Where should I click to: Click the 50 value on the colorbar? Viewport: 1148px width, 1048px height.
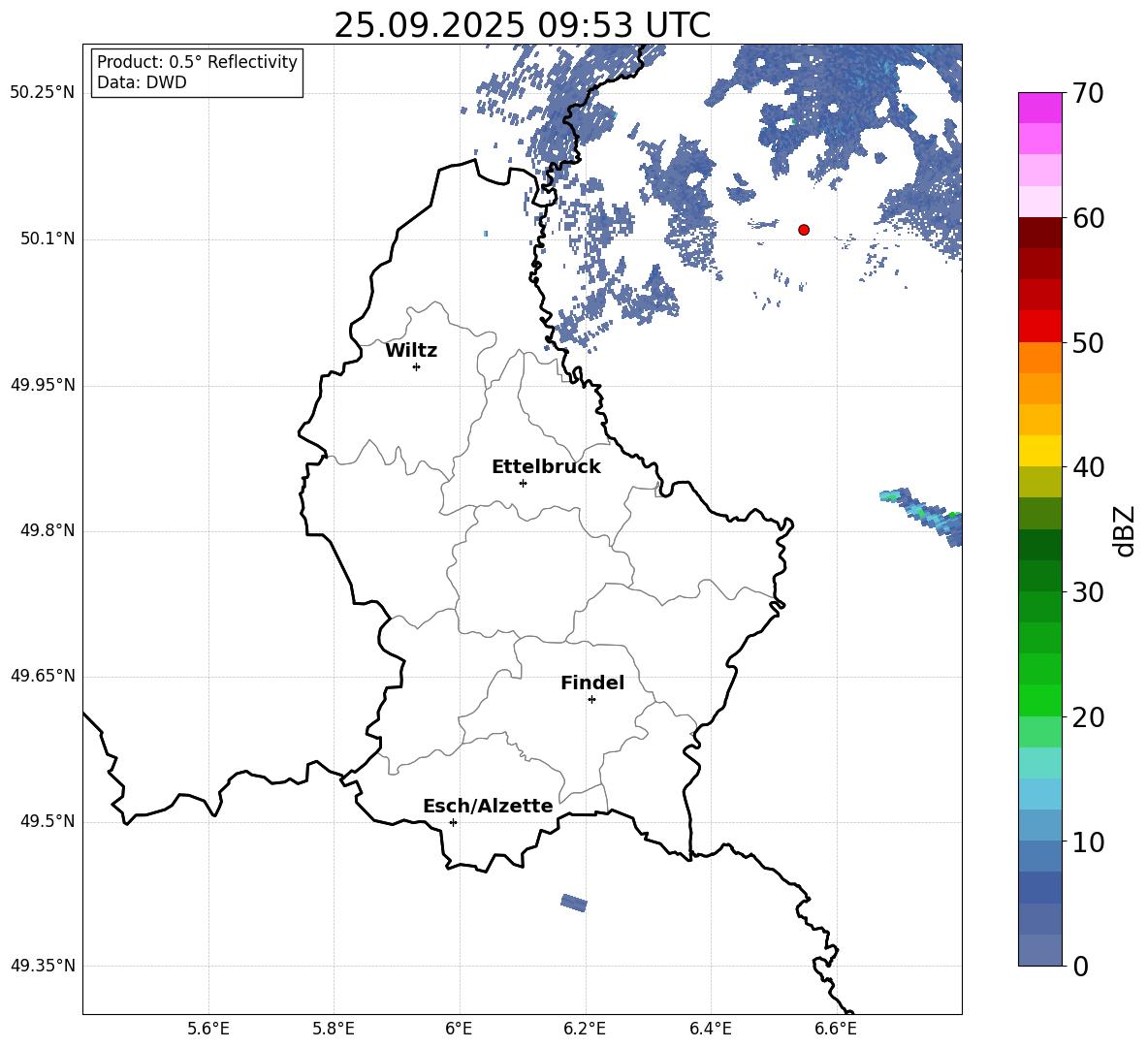coord(1088,343)
